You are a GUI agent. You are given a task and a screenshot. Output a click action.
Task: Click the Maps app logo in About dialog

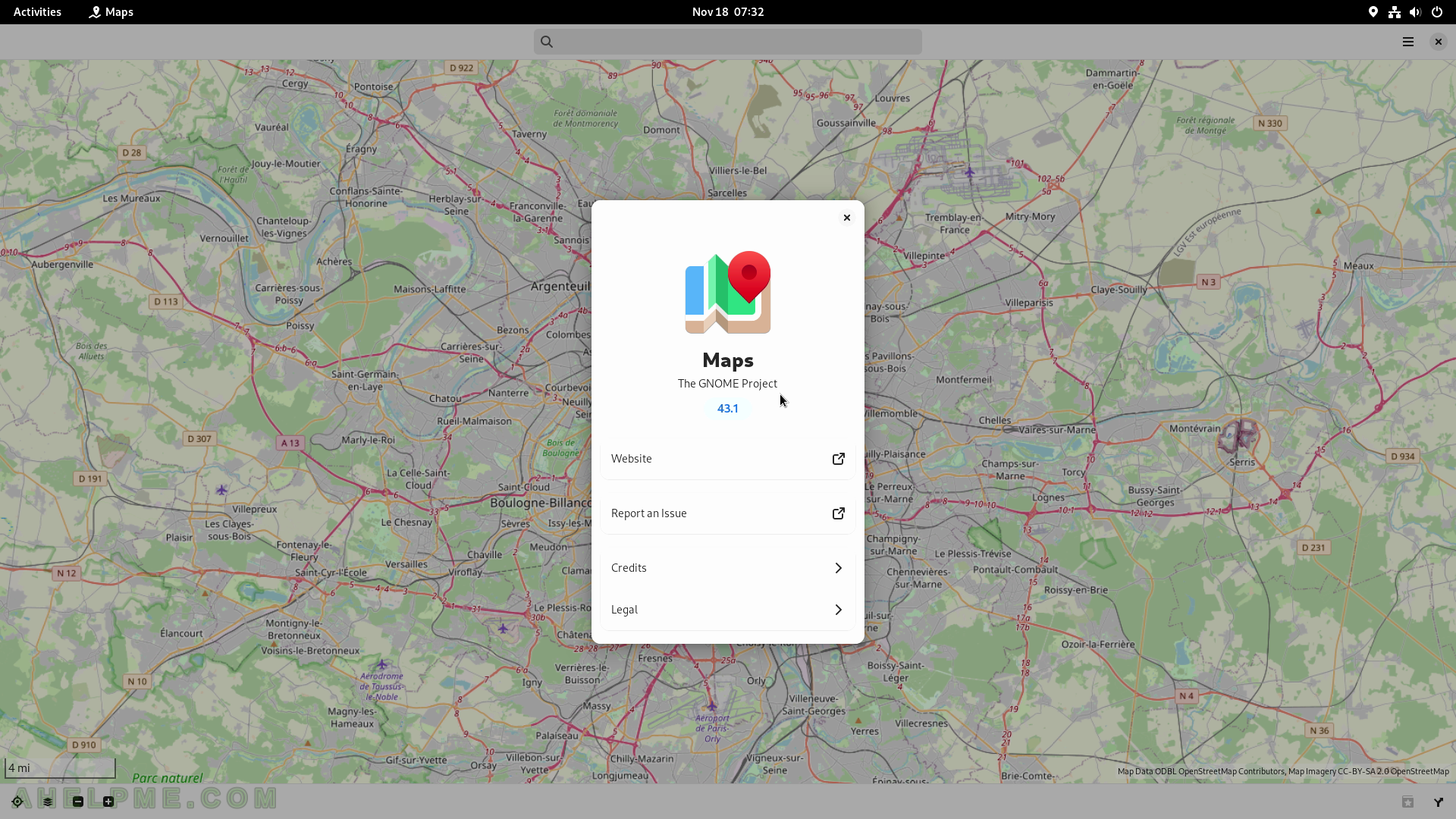728,292
